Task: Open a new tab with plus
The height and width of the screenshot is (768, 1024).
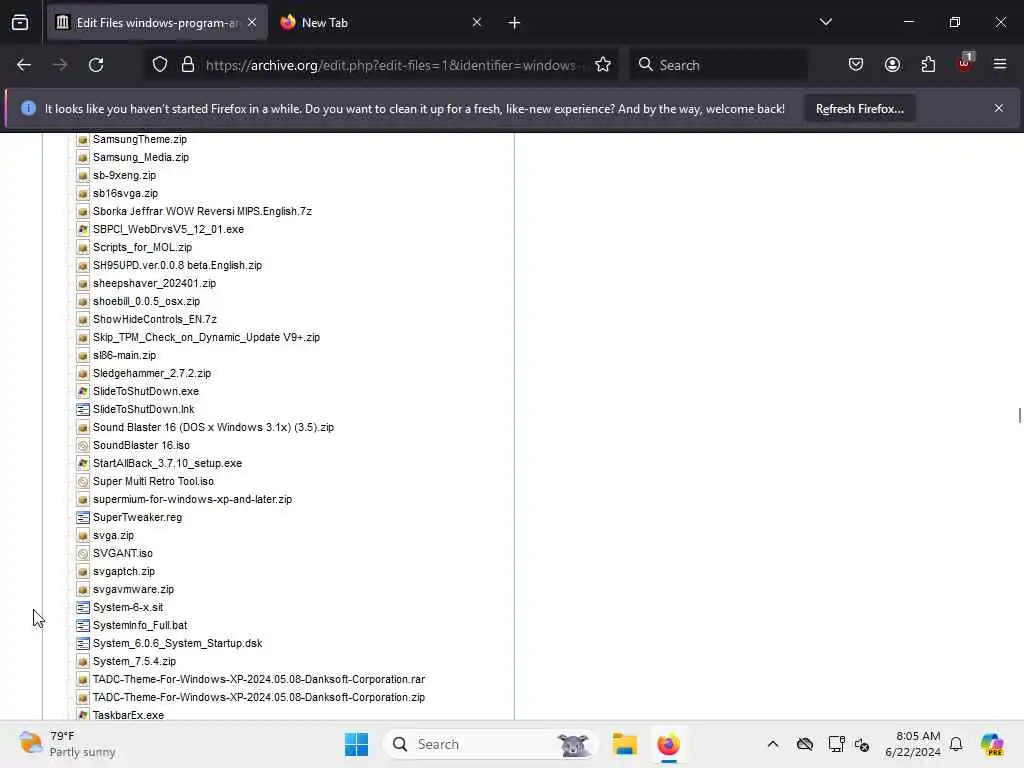Action: 514,23
